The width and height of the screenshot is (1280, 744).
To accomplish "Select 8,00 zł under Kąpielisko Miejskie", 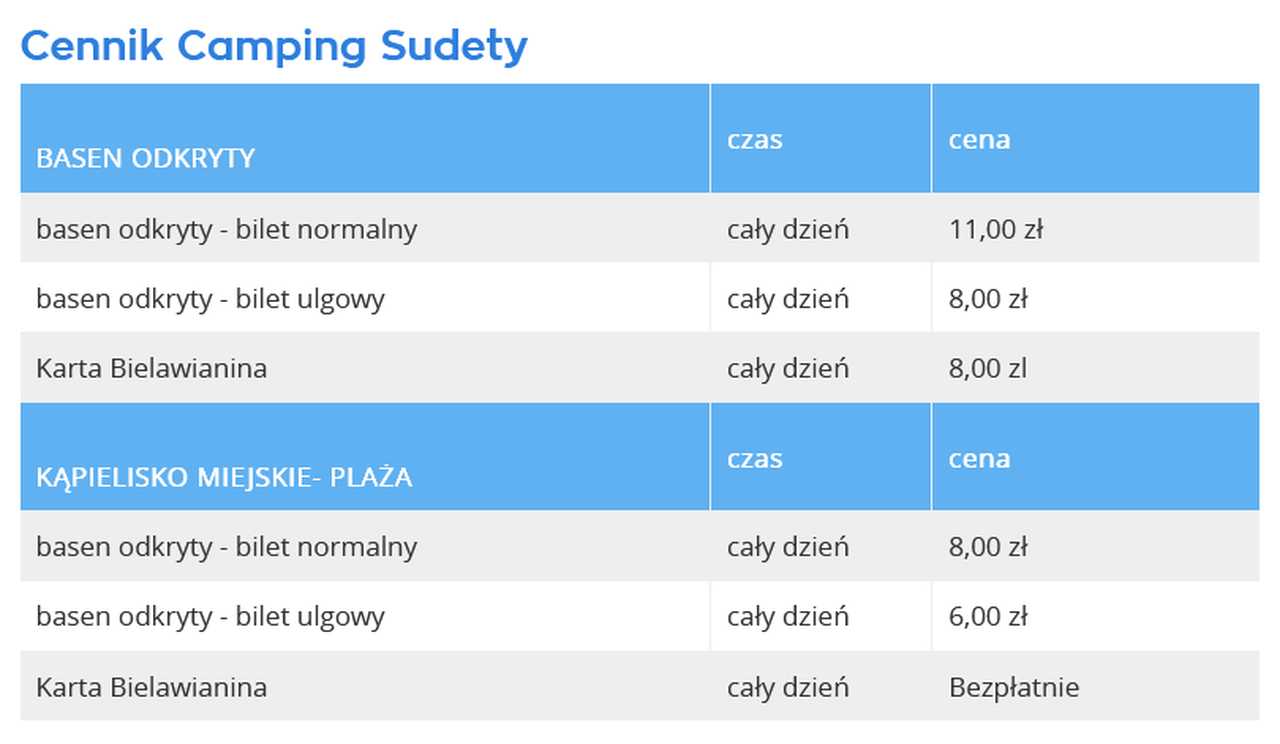I will (988, 547).
